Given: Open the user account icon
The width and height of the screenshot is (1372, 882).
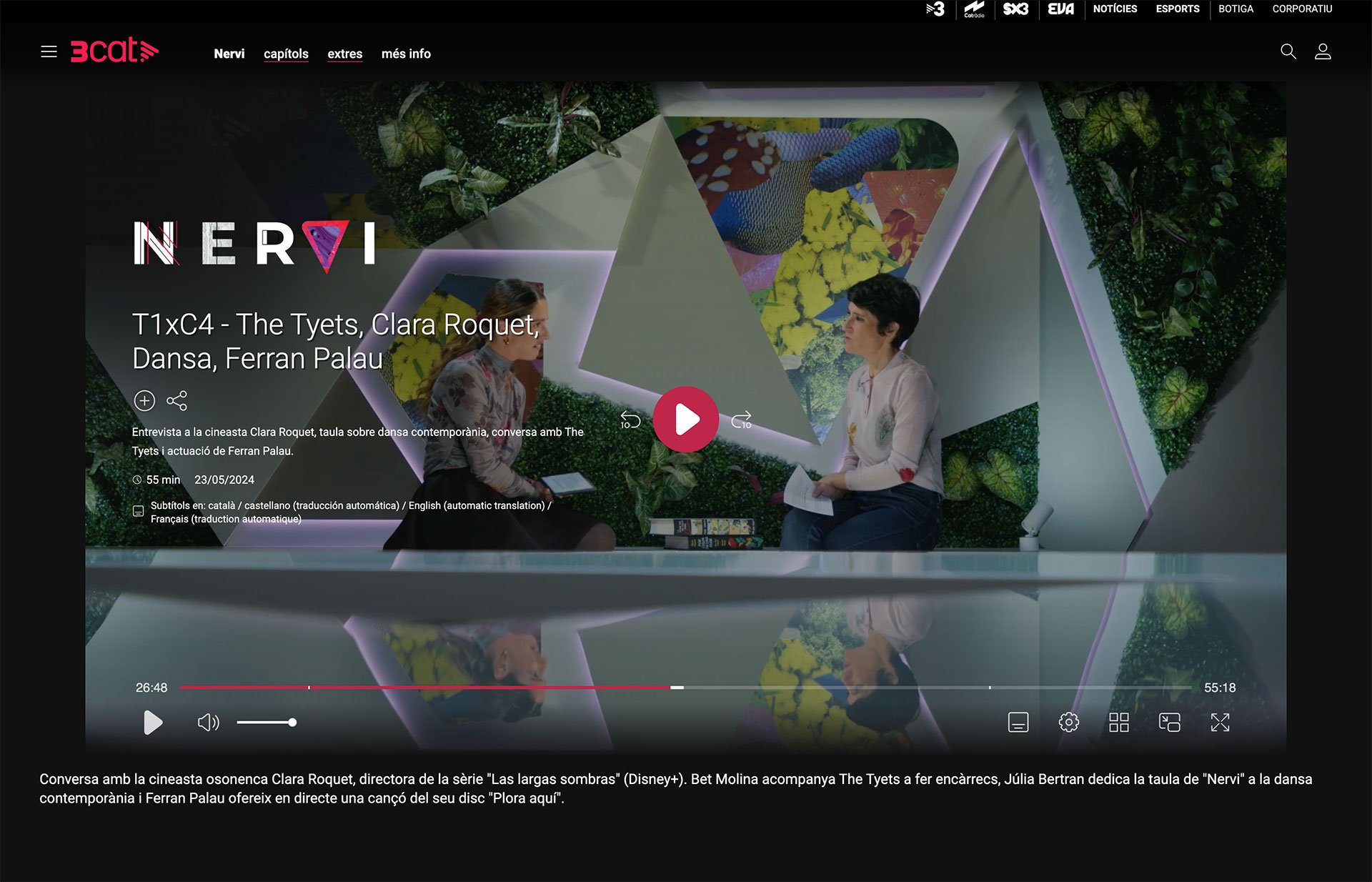Looking at the screenshot, I should [1323, 51].
